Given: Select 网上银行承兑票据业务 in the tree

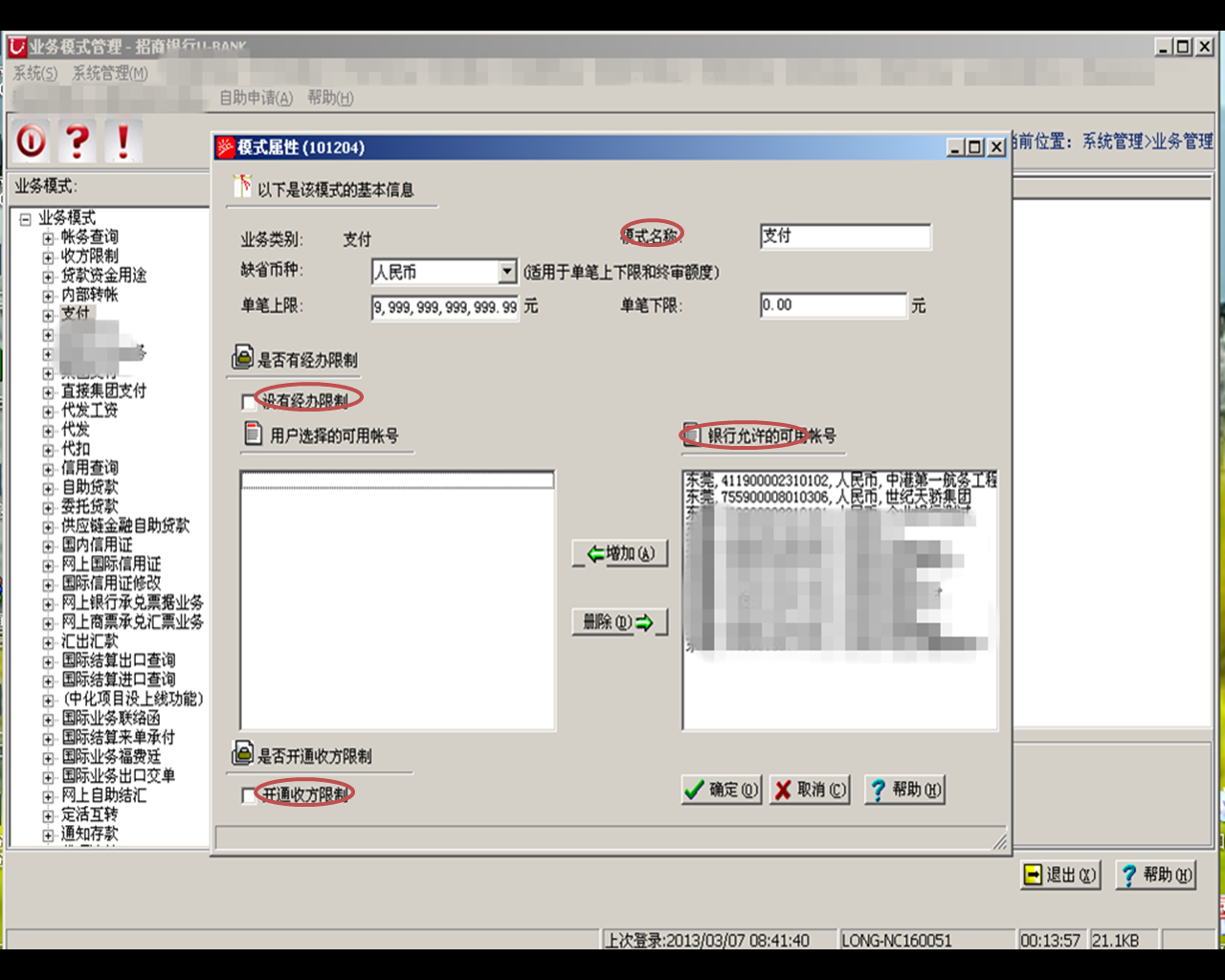Looking at the screenshot, I should [x=132, y=602].
